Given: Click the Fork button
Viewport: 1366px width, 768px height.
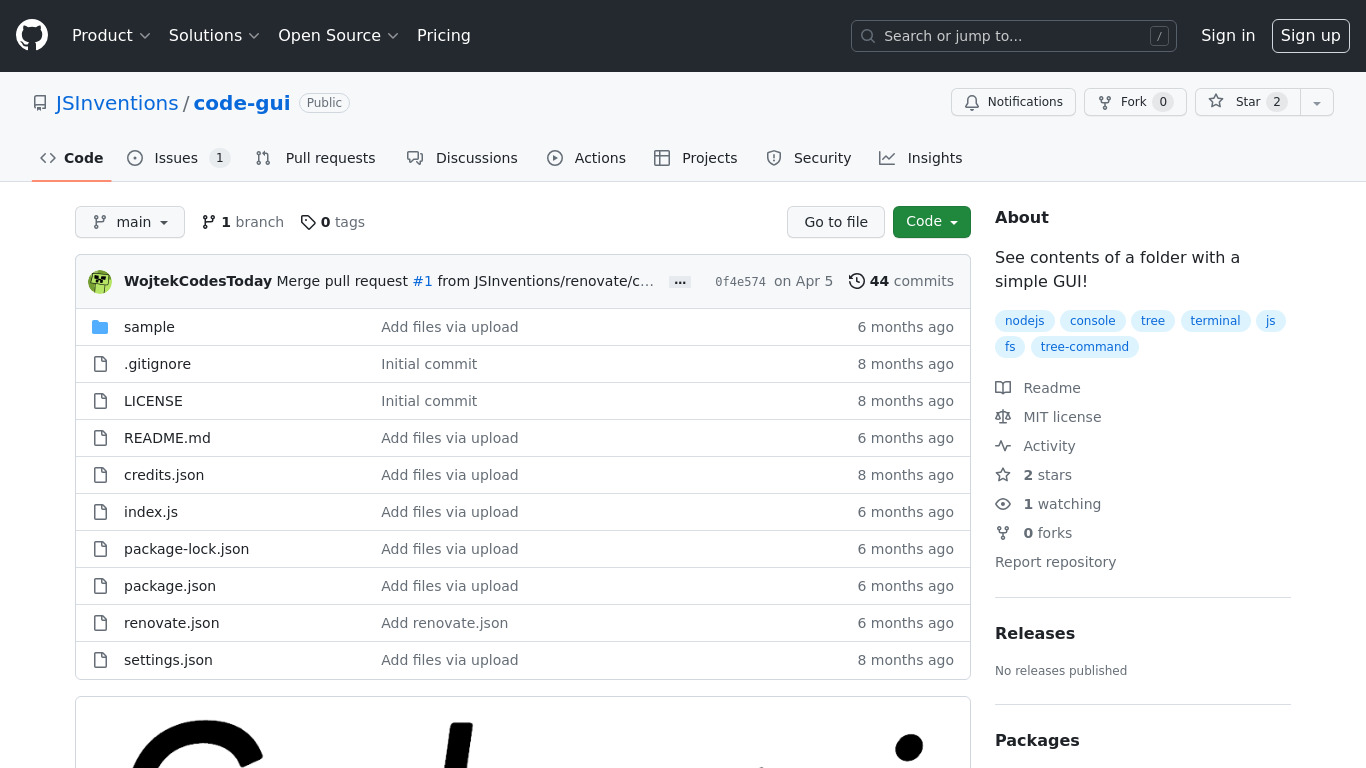Looking at the screenshot, I should (x=1135, y=102).
